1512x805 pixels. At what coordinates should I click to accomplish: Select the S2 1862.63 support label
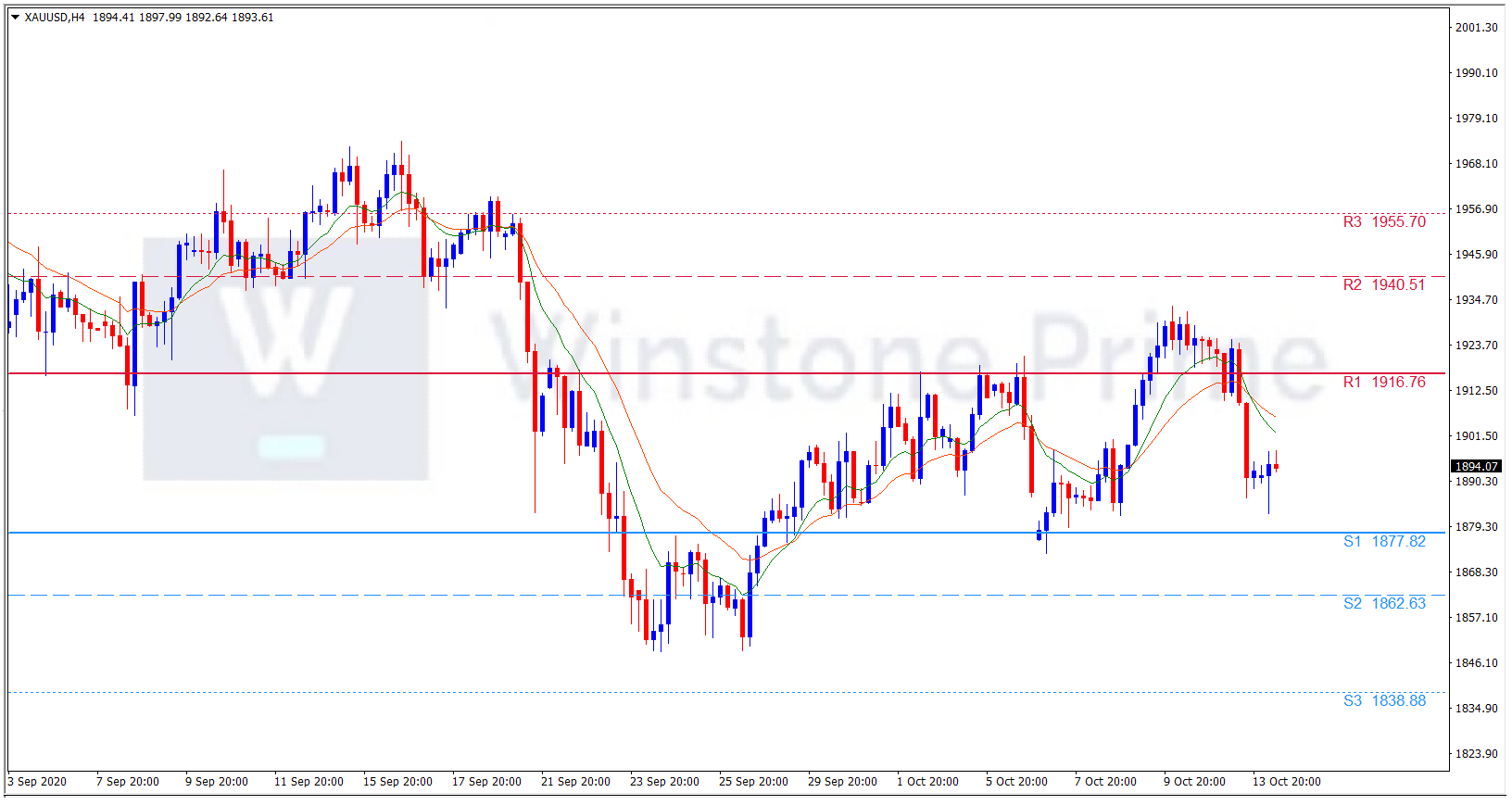tap(1384, 604)
